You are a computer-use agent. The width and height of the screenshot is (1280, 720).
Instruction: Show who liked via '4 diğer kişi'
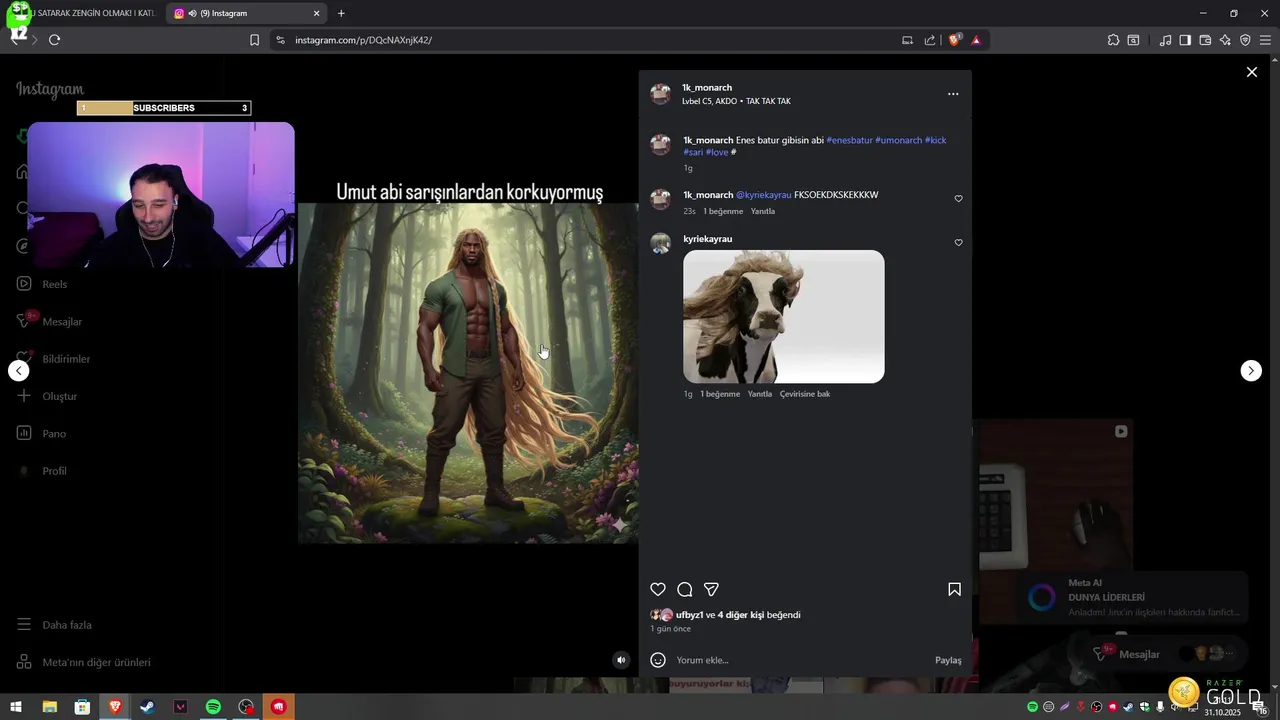[741, 615]
